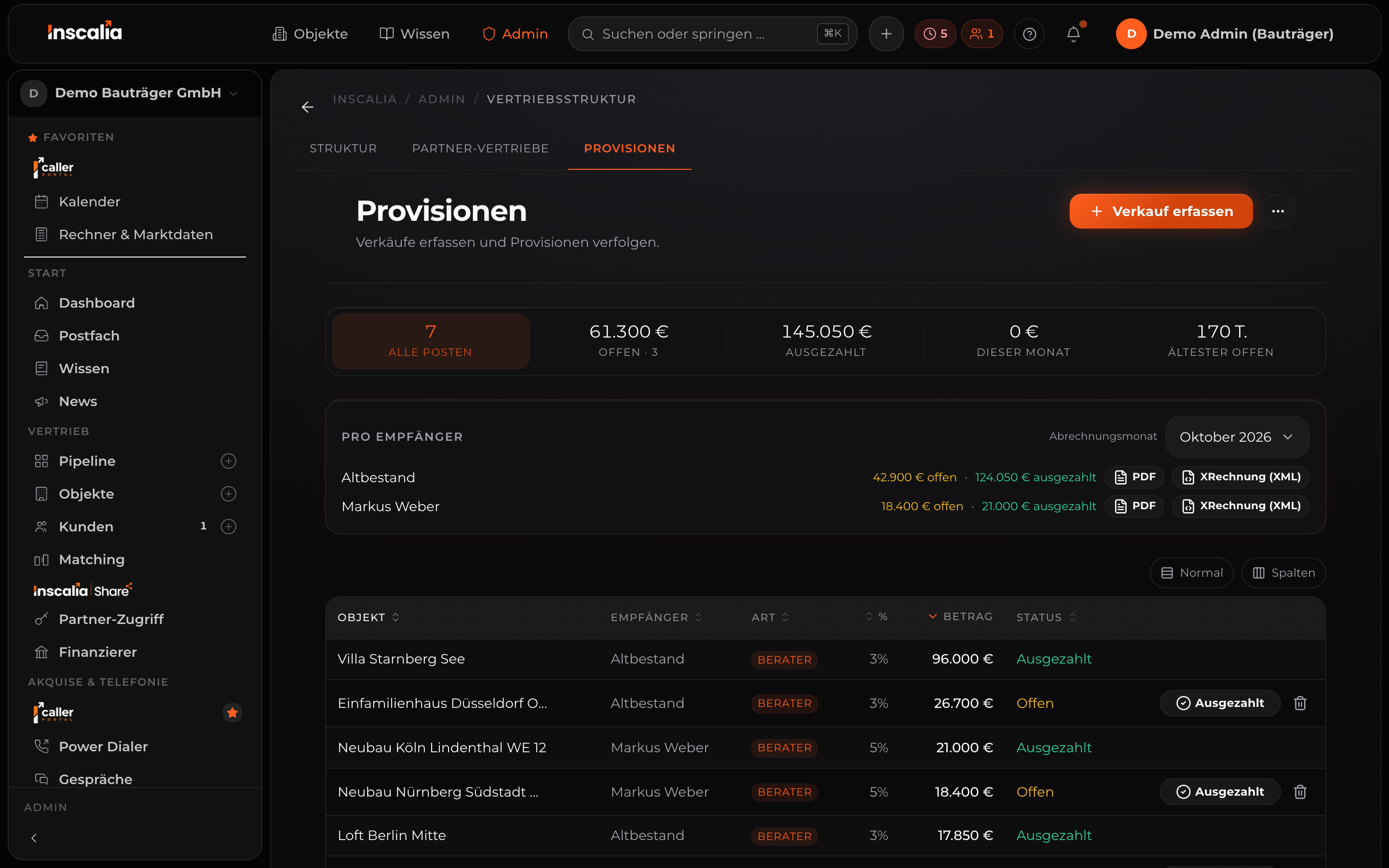Viewport: 1389px width, 868px height.
Task: Unfavorite the caller portal star
Action: (232, 712)
